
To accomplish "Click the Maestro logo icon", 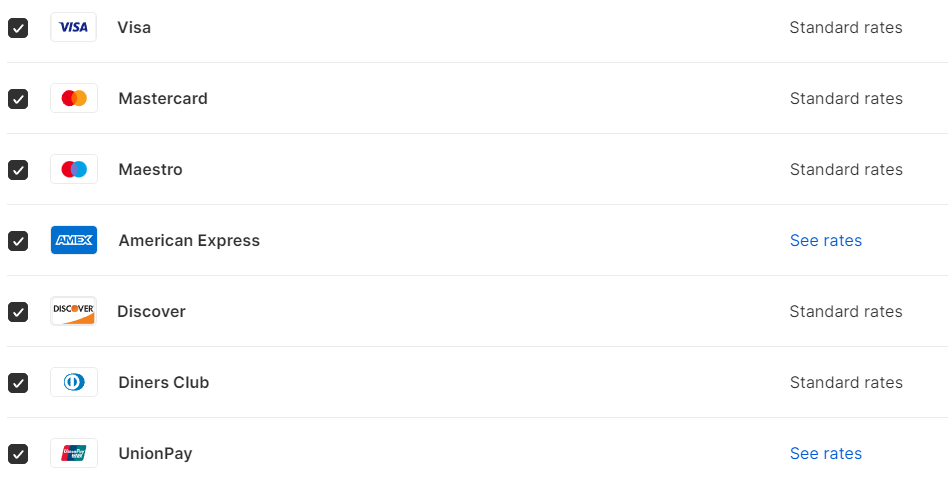I will pyautogui.click(x=74, y=169).
